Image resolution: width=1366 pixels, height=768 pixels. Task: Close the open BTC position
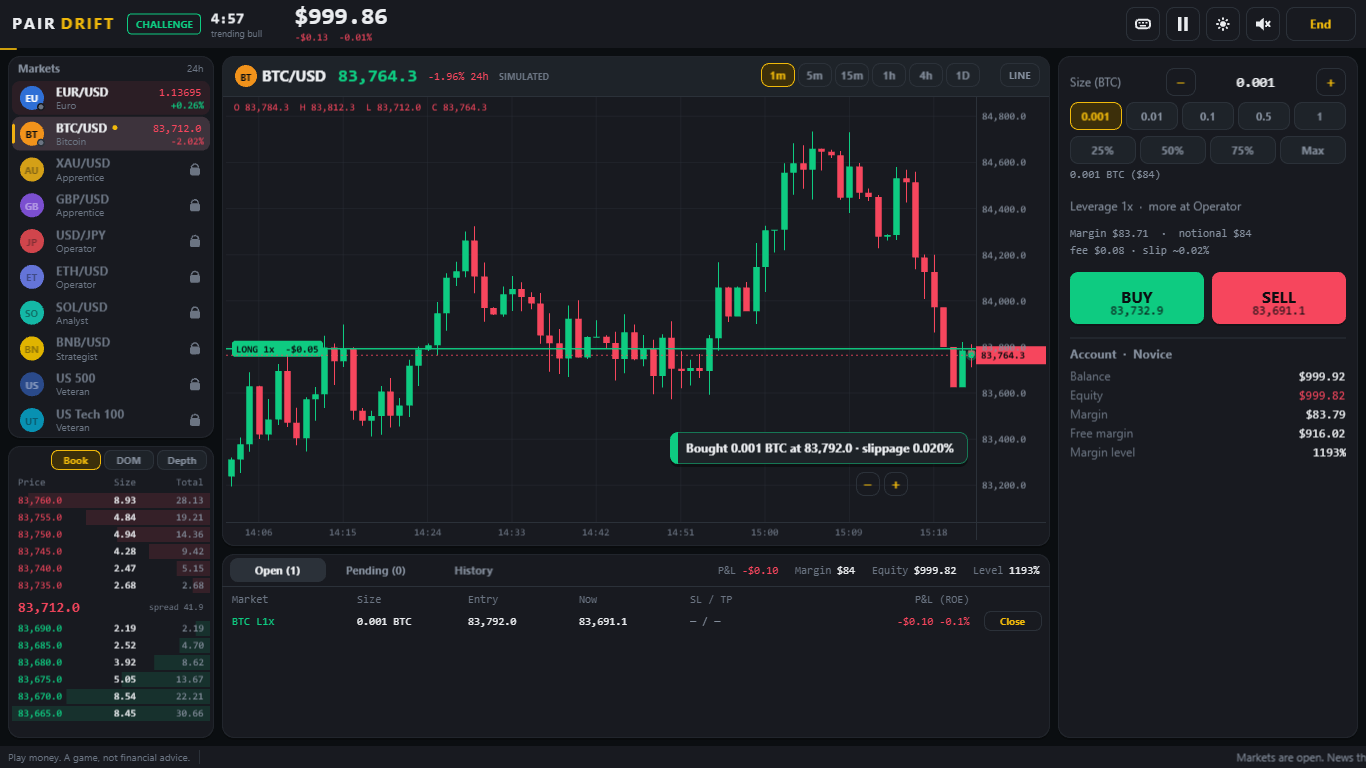pyautogui.click(x=1013, y=621)
